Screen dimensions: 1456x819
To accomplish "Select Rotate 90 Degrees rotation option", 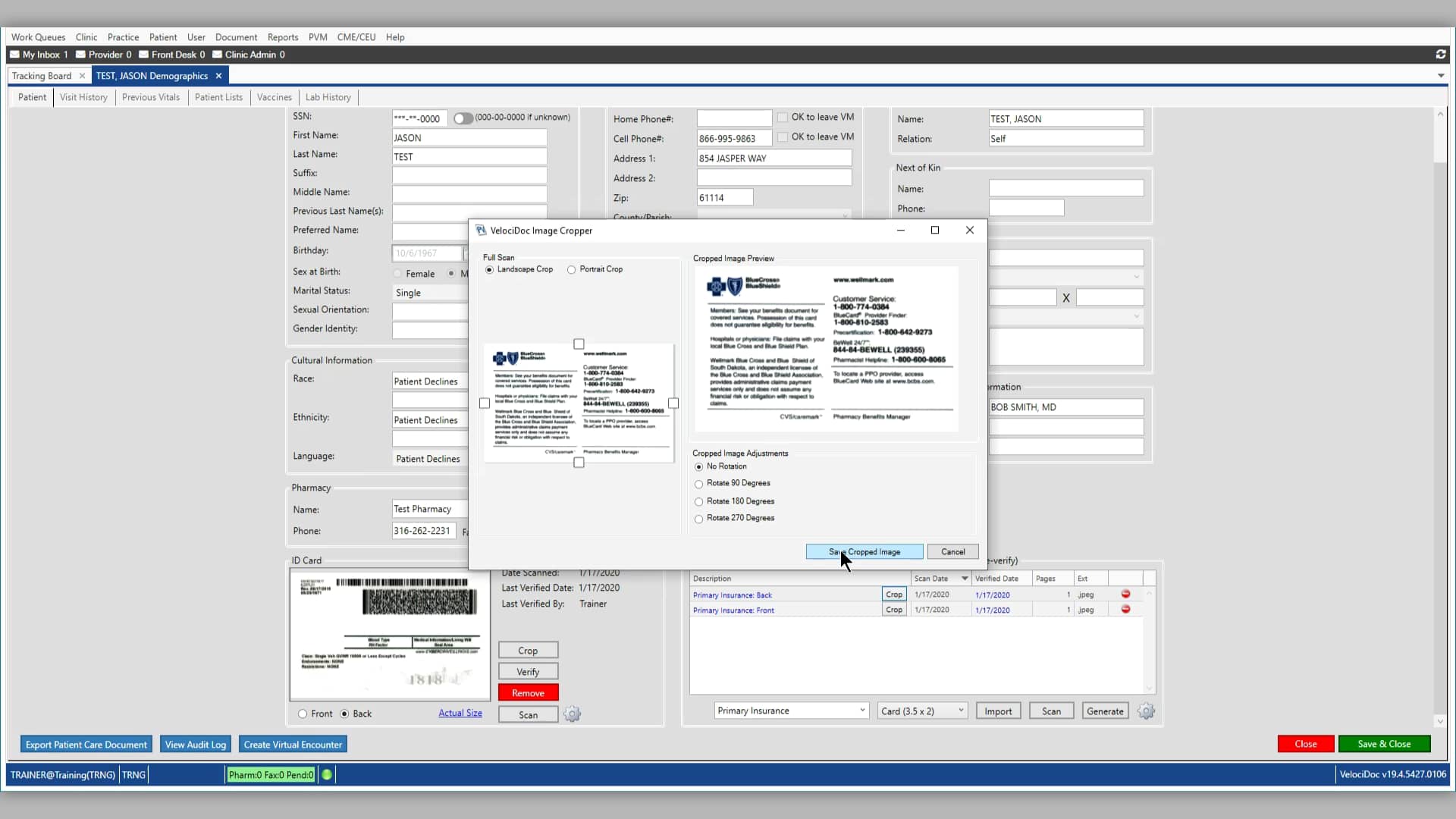I will click(x=698, y=484).
